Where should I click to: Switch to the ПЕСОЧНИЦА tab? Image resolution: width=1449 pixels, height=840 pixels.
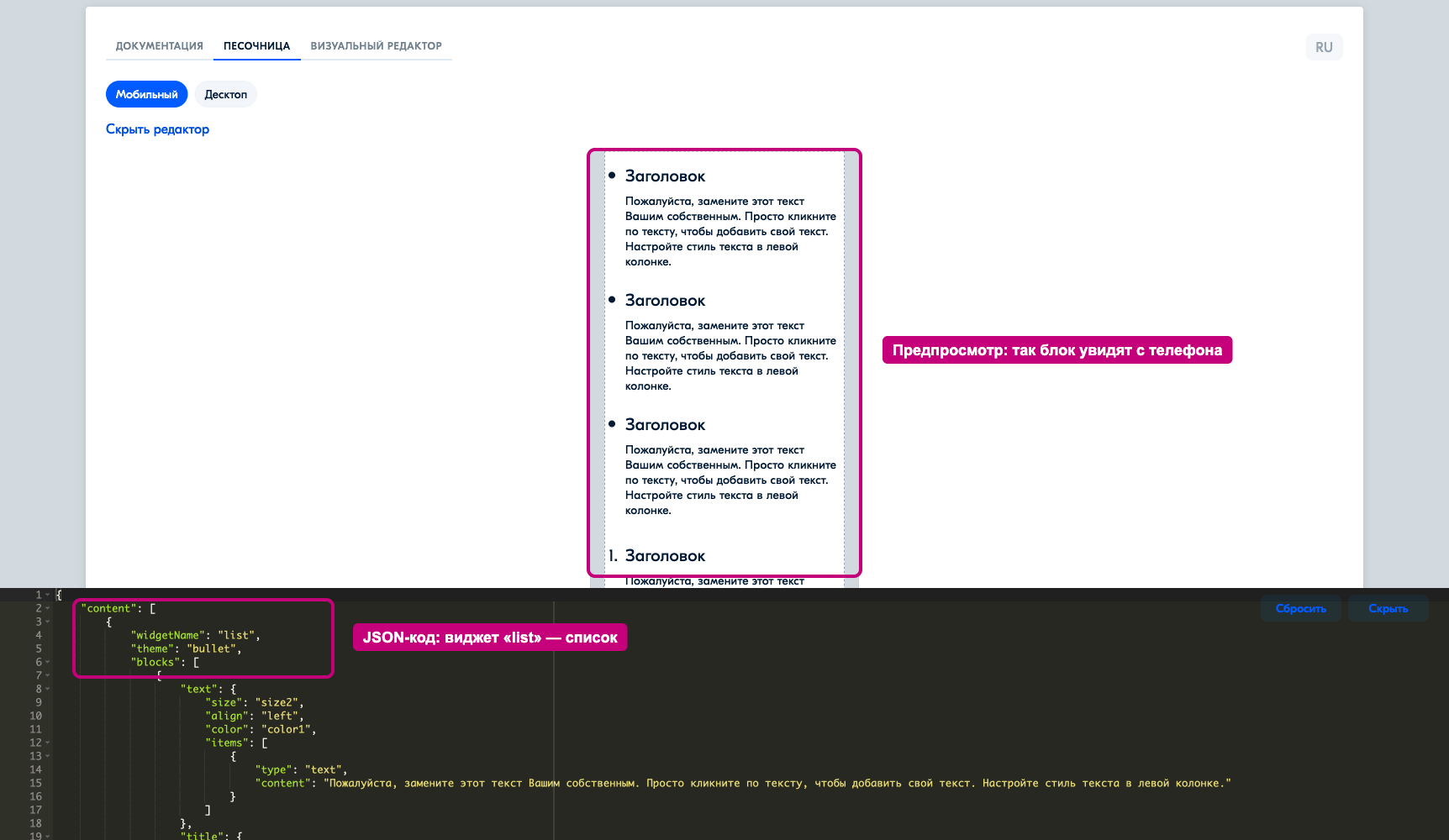pyautogui.click(x=256, y=46)
